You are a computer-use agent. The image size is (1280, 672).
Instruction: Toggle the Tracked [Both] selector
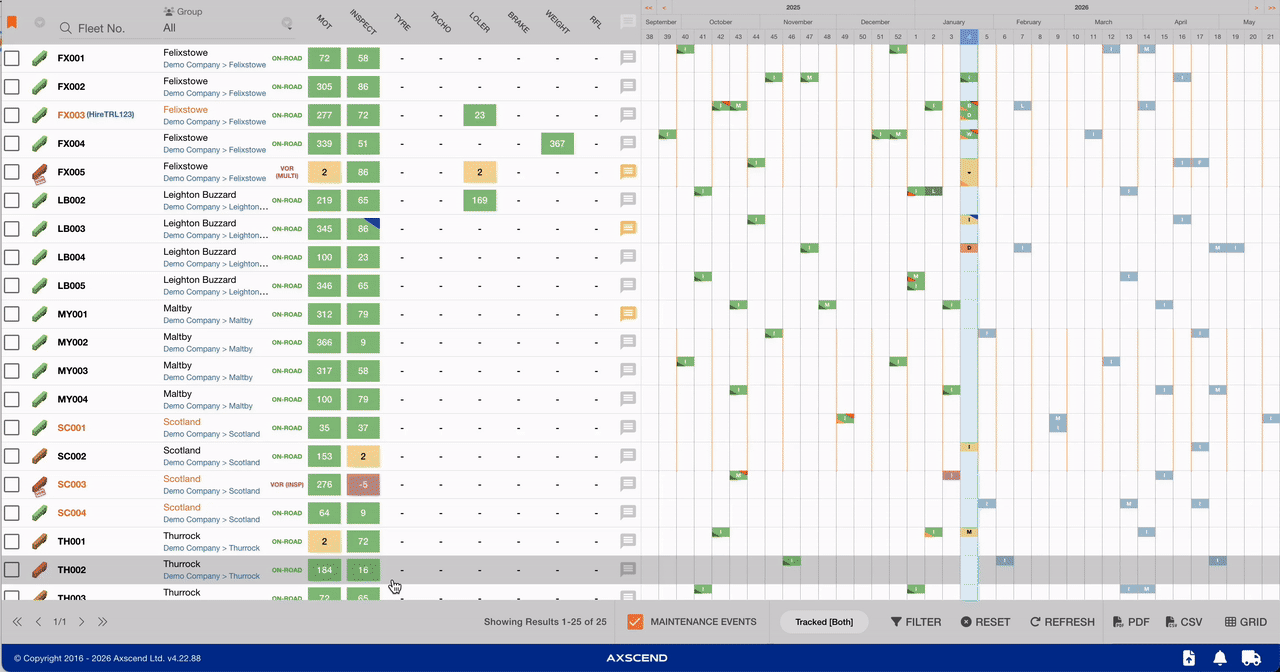pyautogui.click(x=824, y=622)
